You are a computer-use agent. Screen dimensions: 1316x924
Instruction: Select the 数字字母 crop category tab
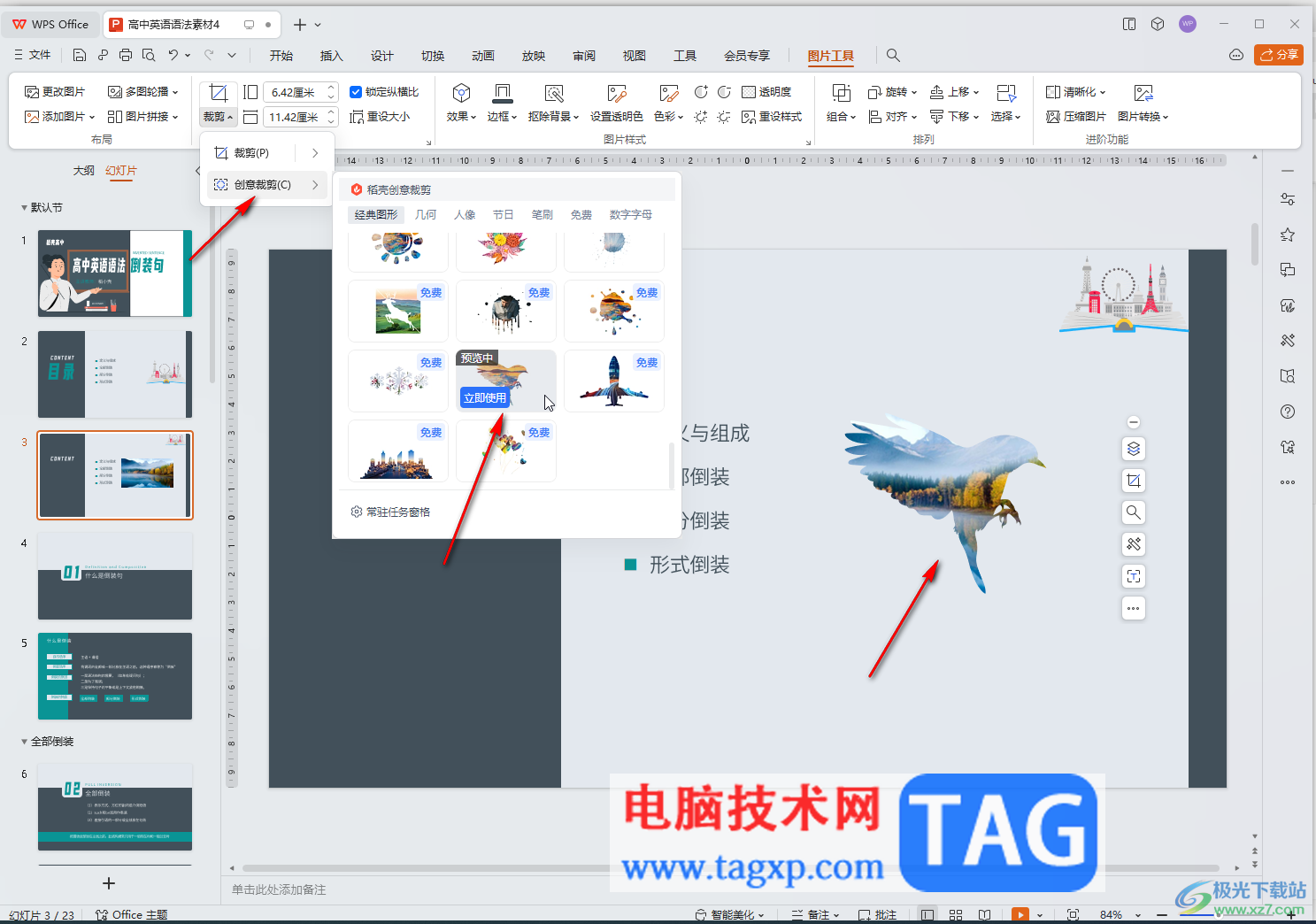pyautogui.click(x=630, y=215)
